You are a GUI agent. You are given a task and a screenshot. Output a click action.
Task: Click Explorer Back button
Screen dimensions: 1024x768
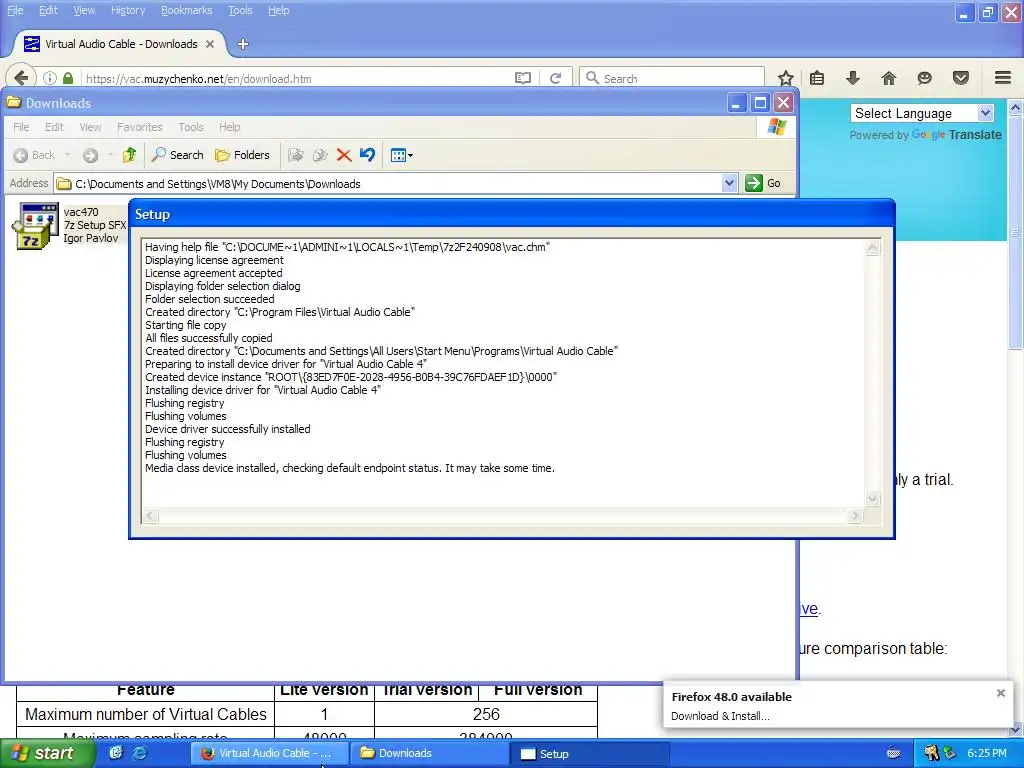(x=35, y=155)
